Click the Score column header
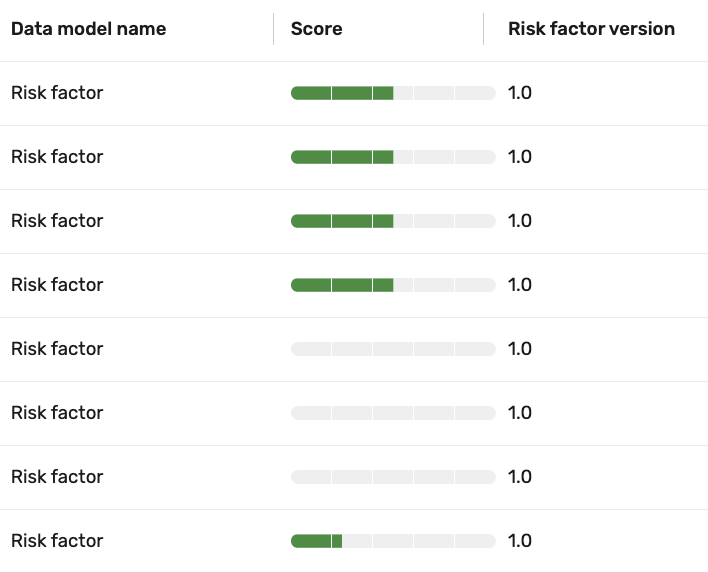Image resolution: width=708 pixels, height=572 pixels. (x=317, y=29)
